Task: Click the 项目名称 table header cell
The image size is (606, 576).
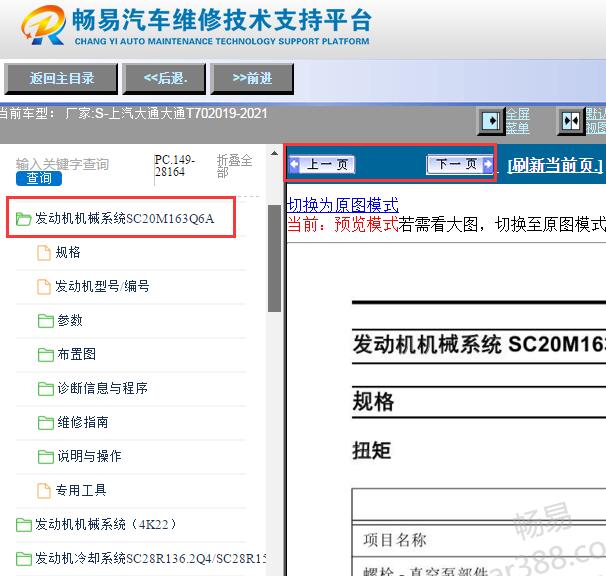Action: point(395,540)
